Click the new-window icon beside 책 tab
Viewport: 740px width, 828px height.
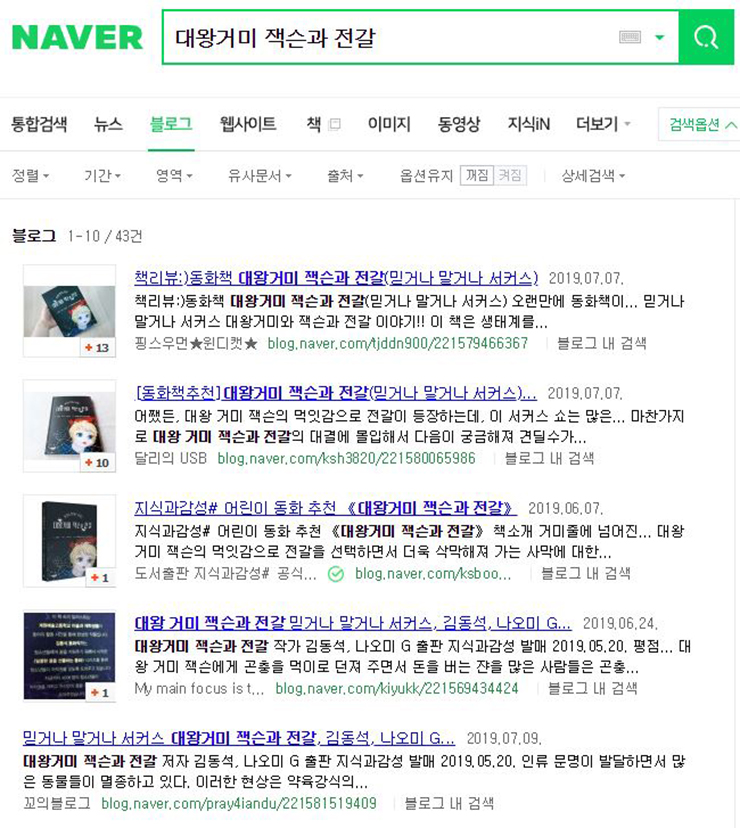pos(334,124)
